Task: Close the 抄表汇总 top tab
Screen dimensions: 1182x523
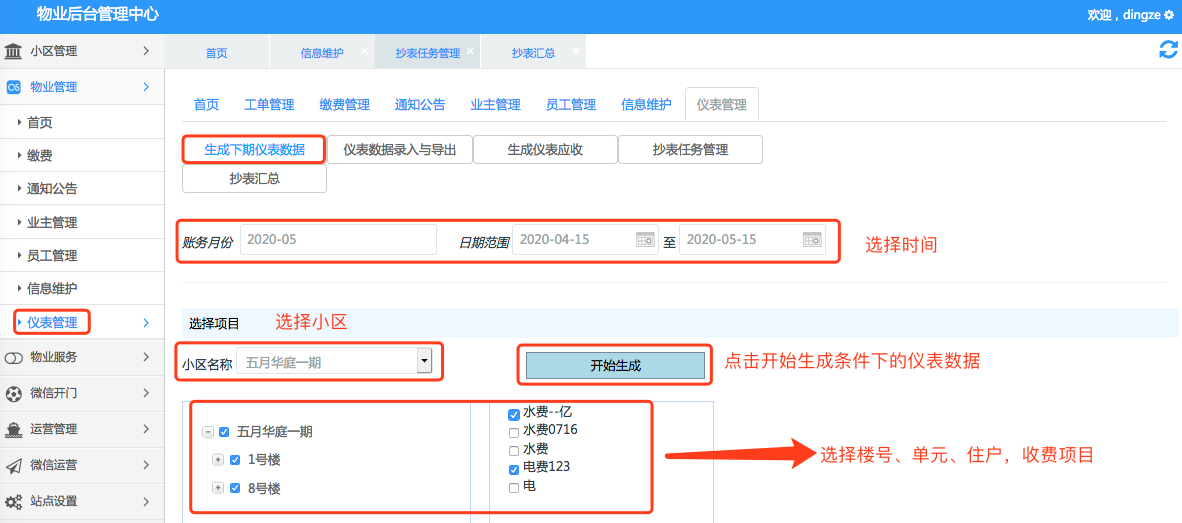Action: pyautogui.click(x=575, y=51)
